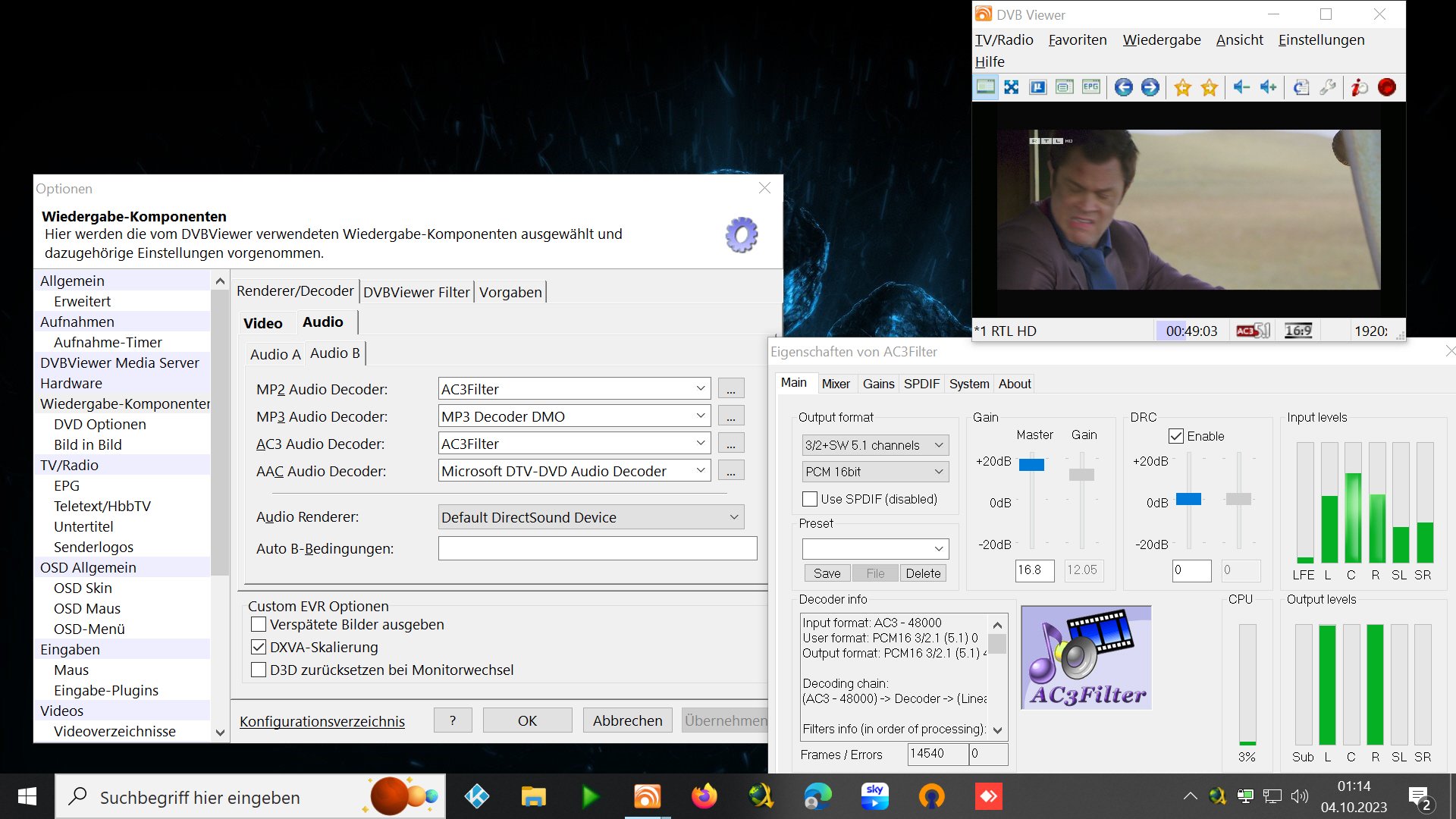Uncheck DXVA-Skalierung in Custom EVR Optionen
Screen dimensions: 1456x819
pyautogui.click(x=259, y=647)
